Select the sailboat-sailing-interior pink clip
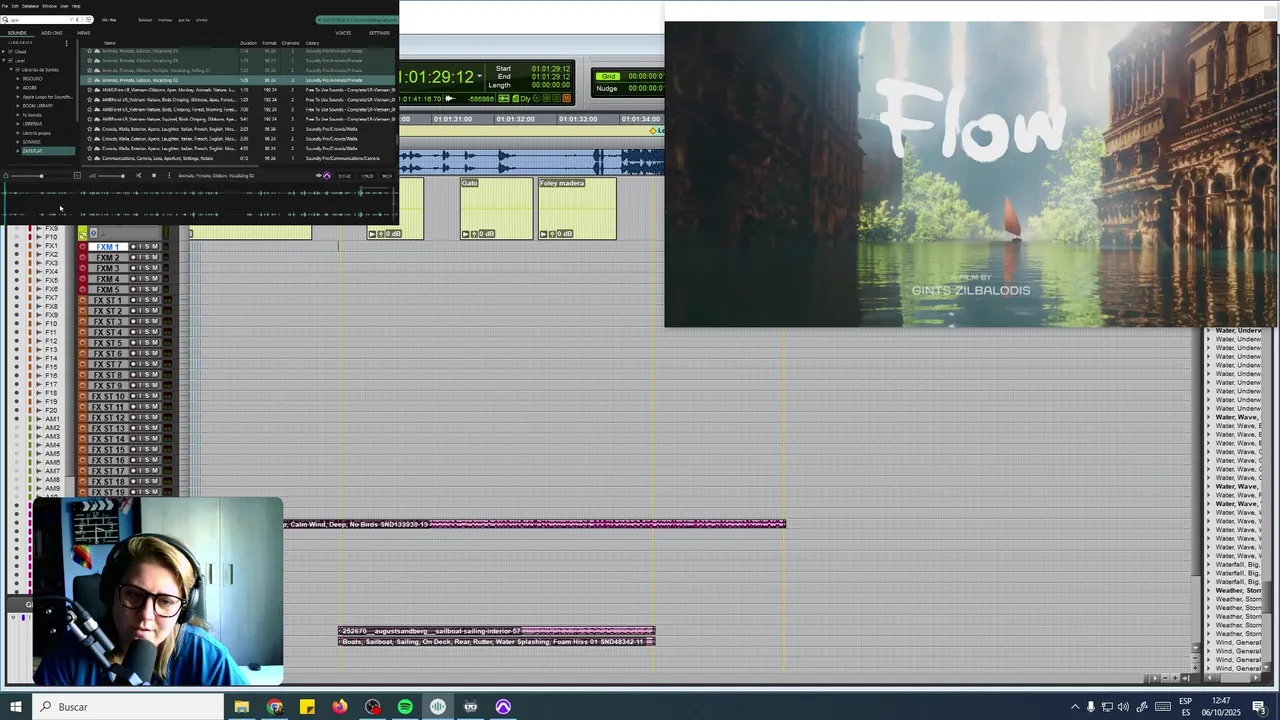The width and height of the screenshot is (1280, 720). tap(497, 631)
